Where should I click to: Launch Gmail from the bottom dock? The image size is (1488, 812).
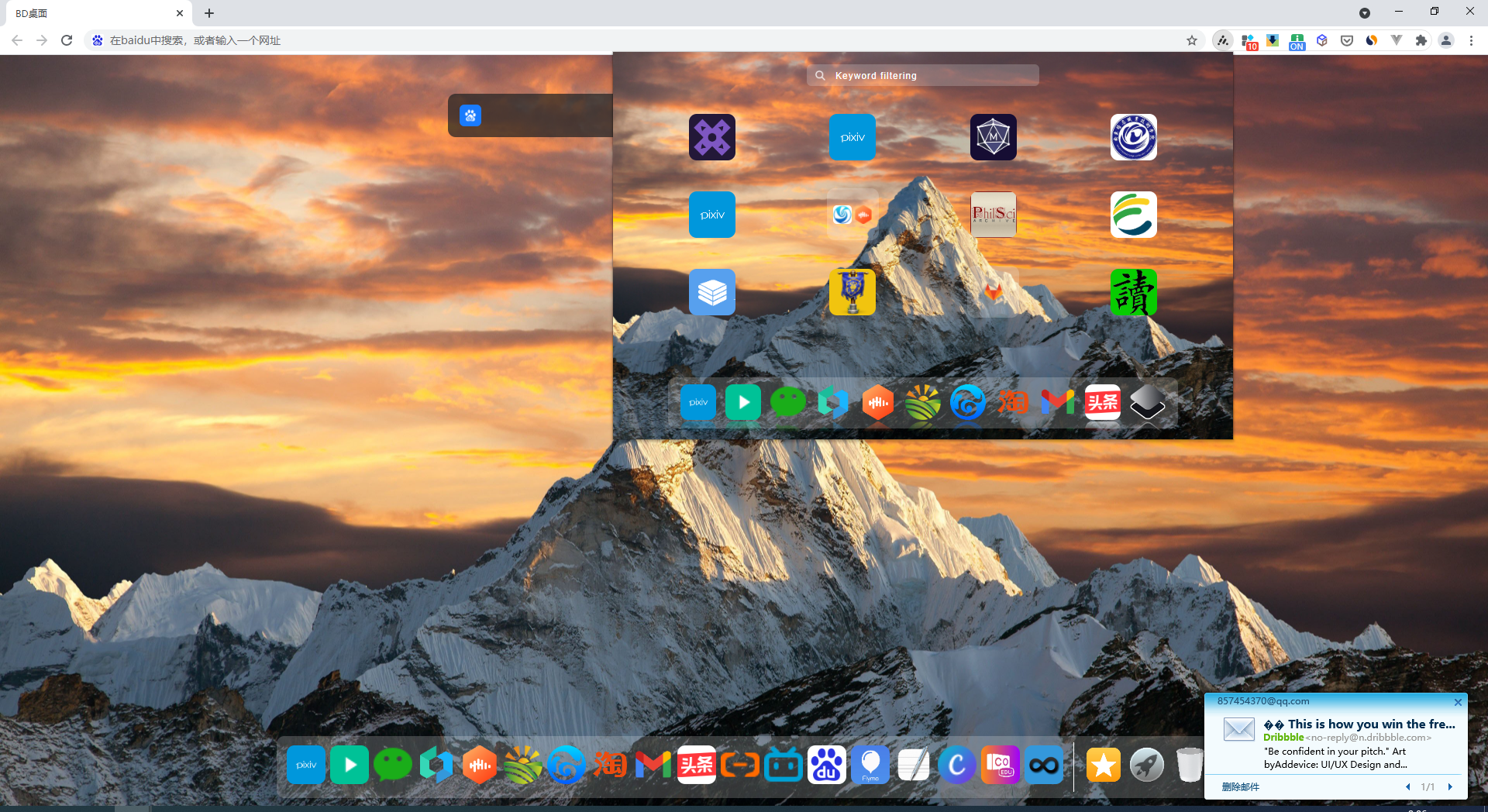pyautogui.click(x=653, y=765)
